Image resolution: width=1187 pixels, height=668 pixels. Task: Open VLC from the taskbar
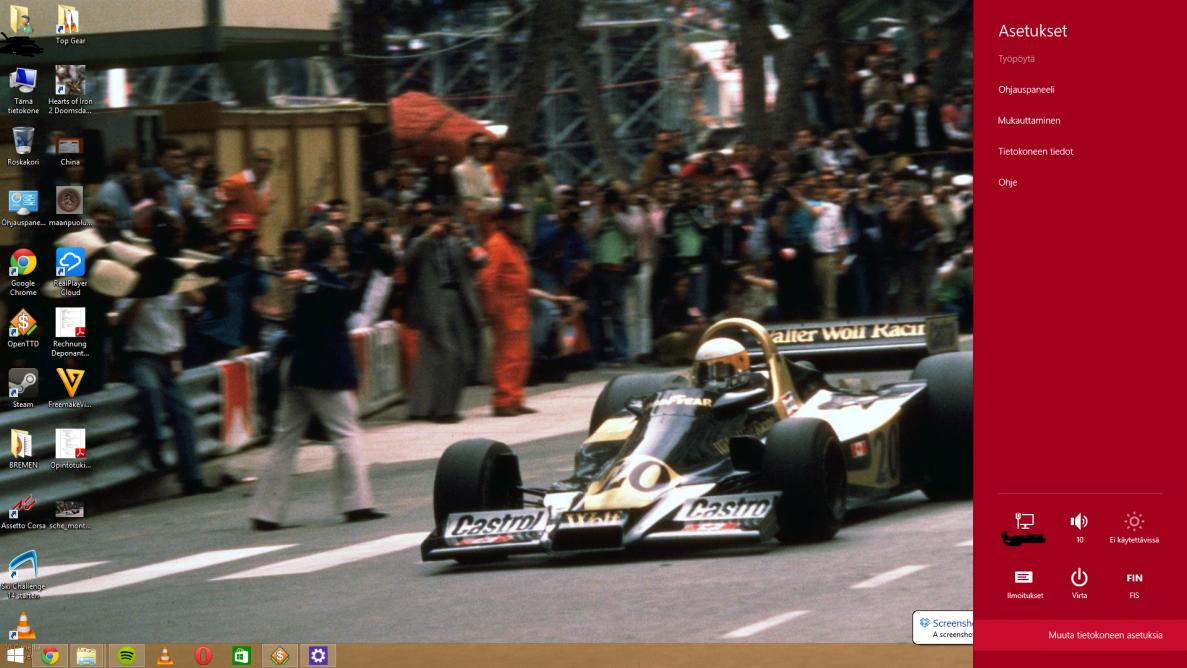click(164, 656)
